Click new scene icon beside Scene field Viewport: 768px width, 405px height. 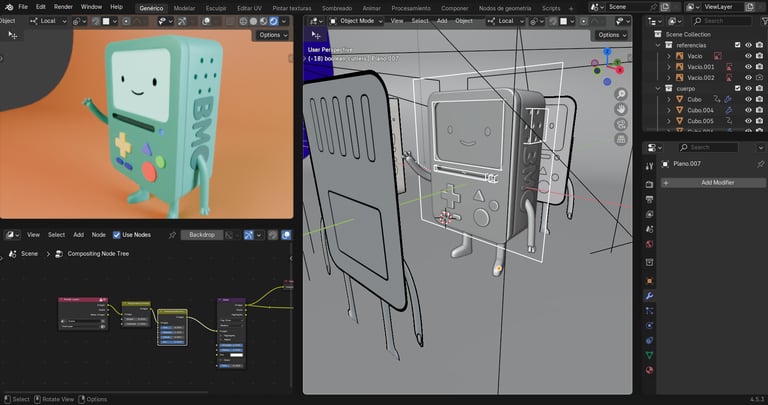[x=665, y=7]
